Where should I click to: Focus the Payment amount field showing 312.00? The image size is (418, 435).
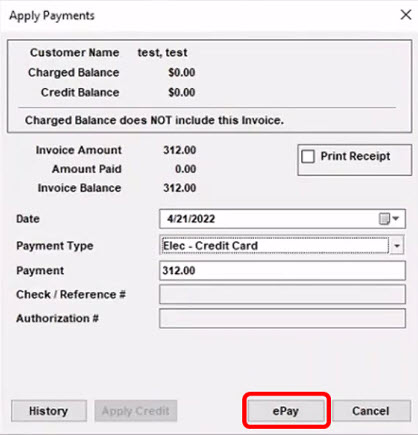282,271
